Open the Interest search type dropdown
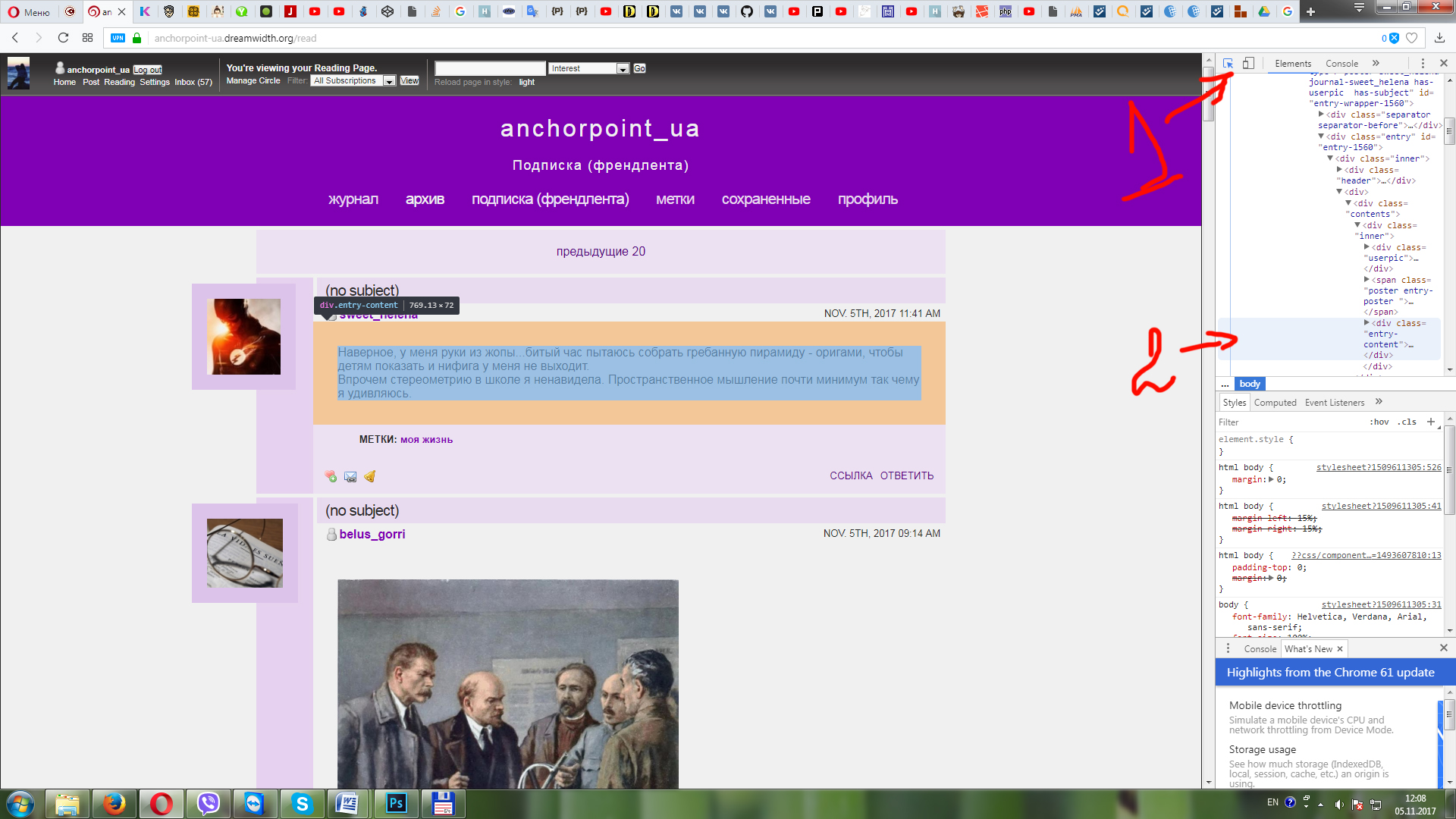 [x=589, y=68]
